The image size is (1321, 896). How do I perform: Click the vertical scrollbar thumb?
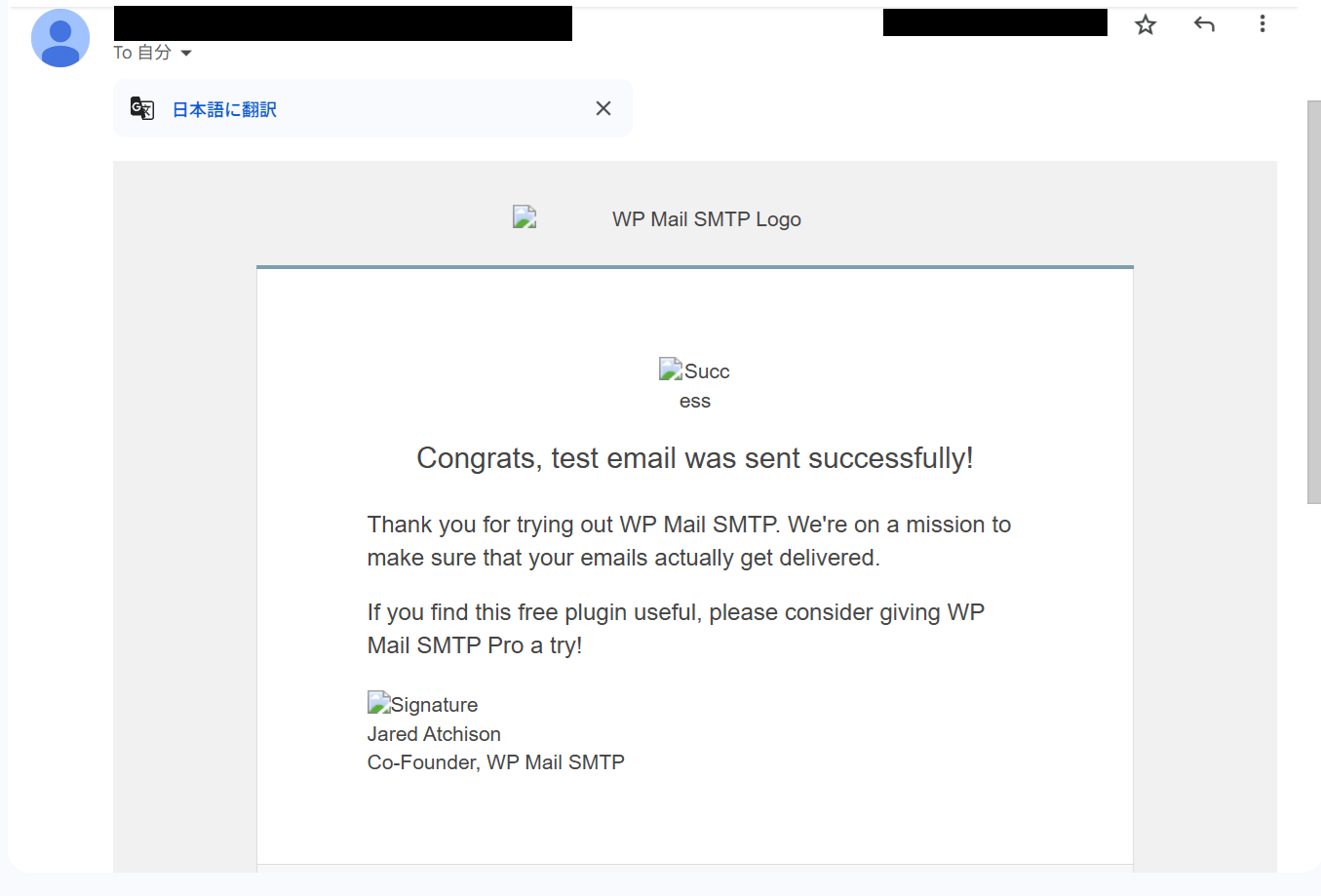(1313, 302)
